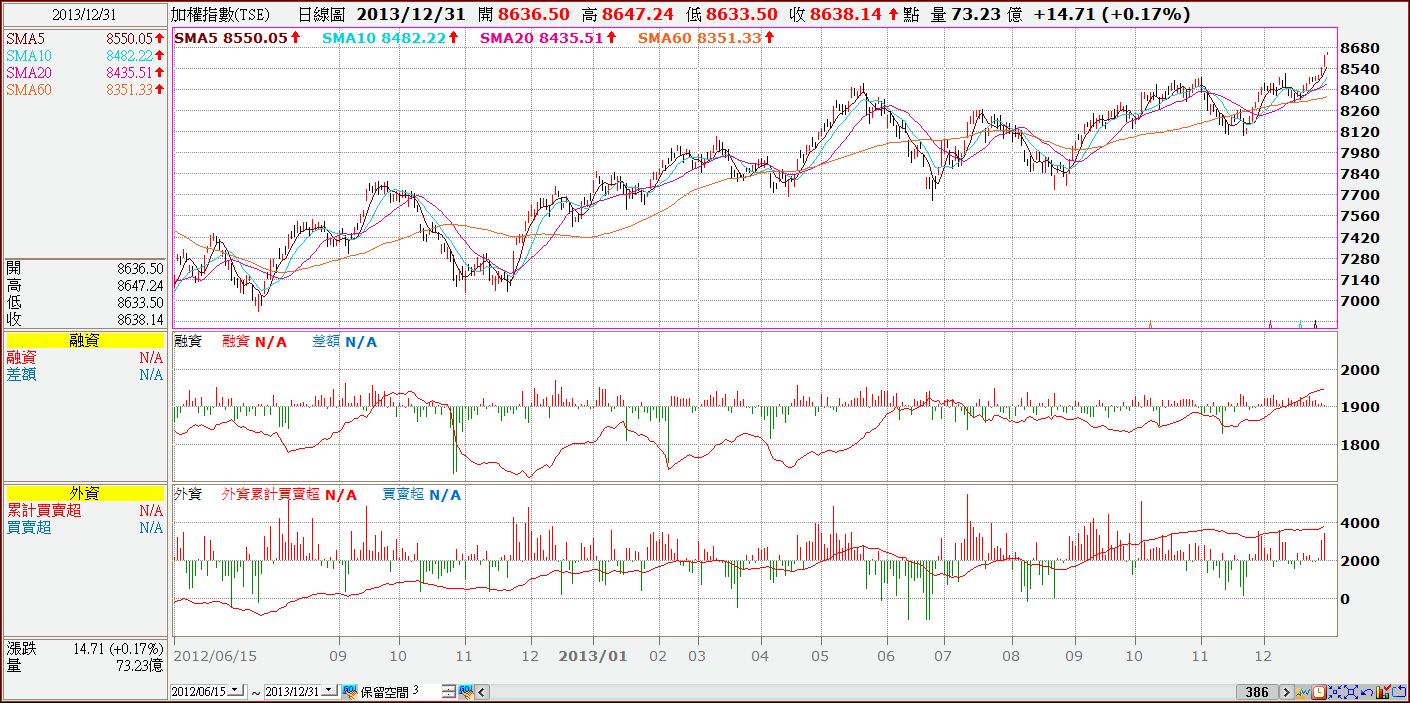Click the 收 8638.14 row in the left panel

85,319
